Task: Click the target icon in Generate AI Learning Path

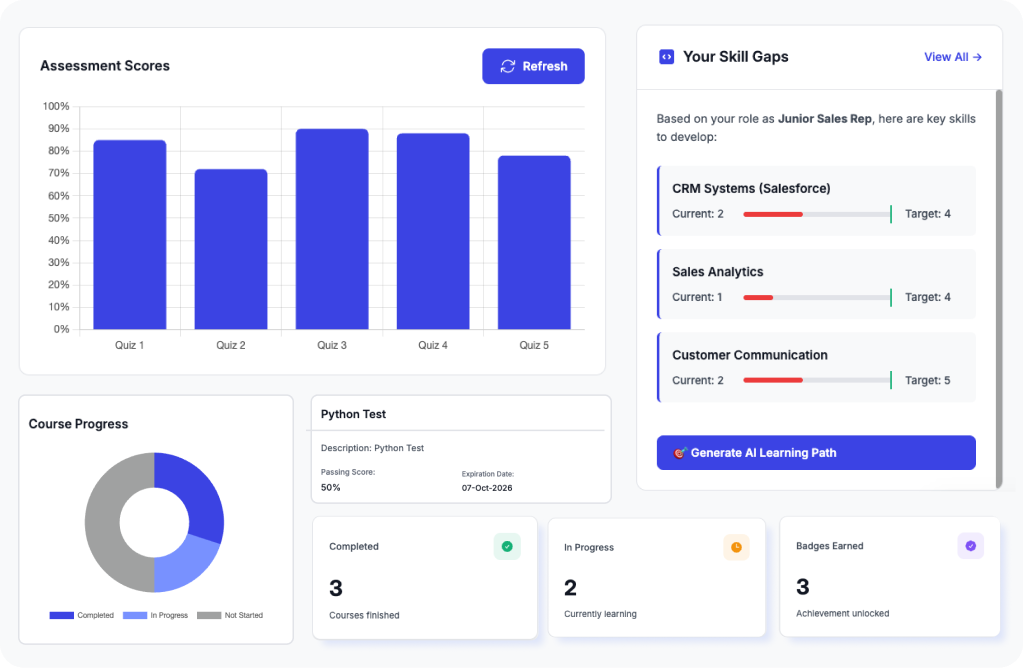Action: pos(680,453)
